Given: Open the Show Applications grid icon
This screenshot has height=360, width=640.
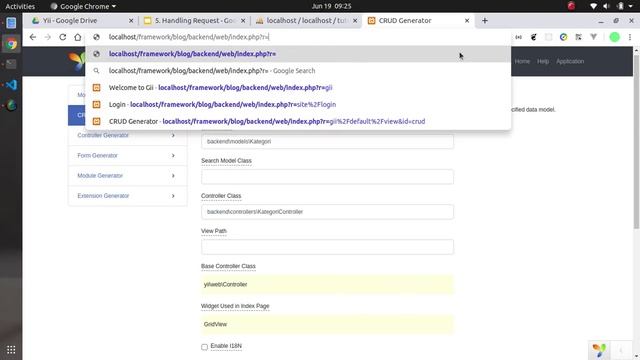Looking at the screenshot, I should [x=11, y=350].
